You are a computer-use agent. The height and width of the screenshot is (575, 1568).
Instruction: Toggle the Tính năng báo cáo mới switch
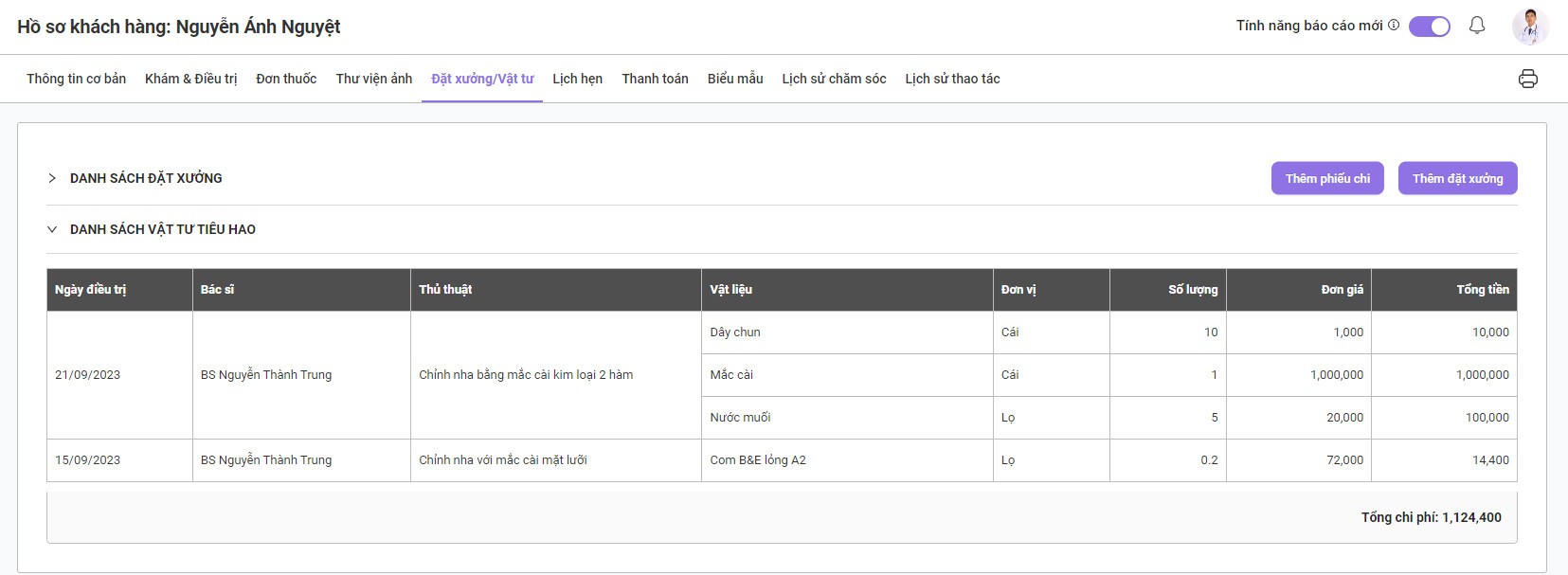coord(1429,27)
